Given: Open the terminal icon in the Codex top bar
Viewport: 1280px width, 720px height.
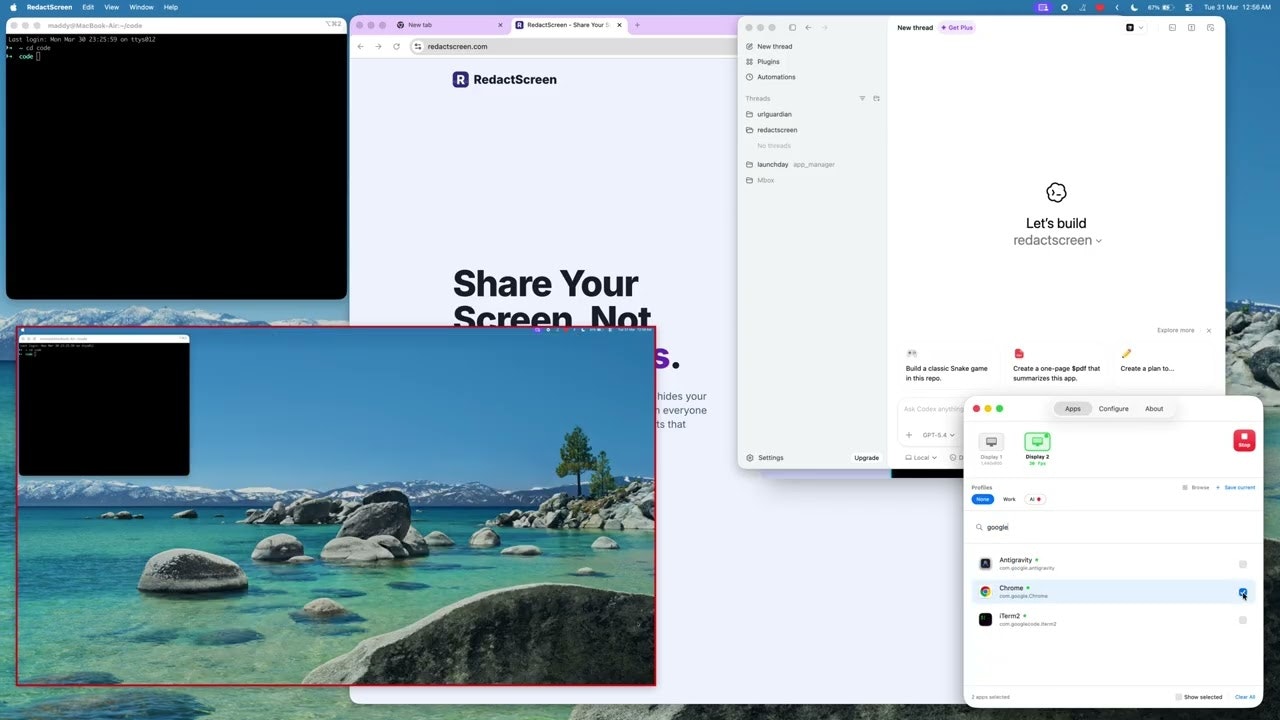Looking at the screenshot, I should 1172,28.
